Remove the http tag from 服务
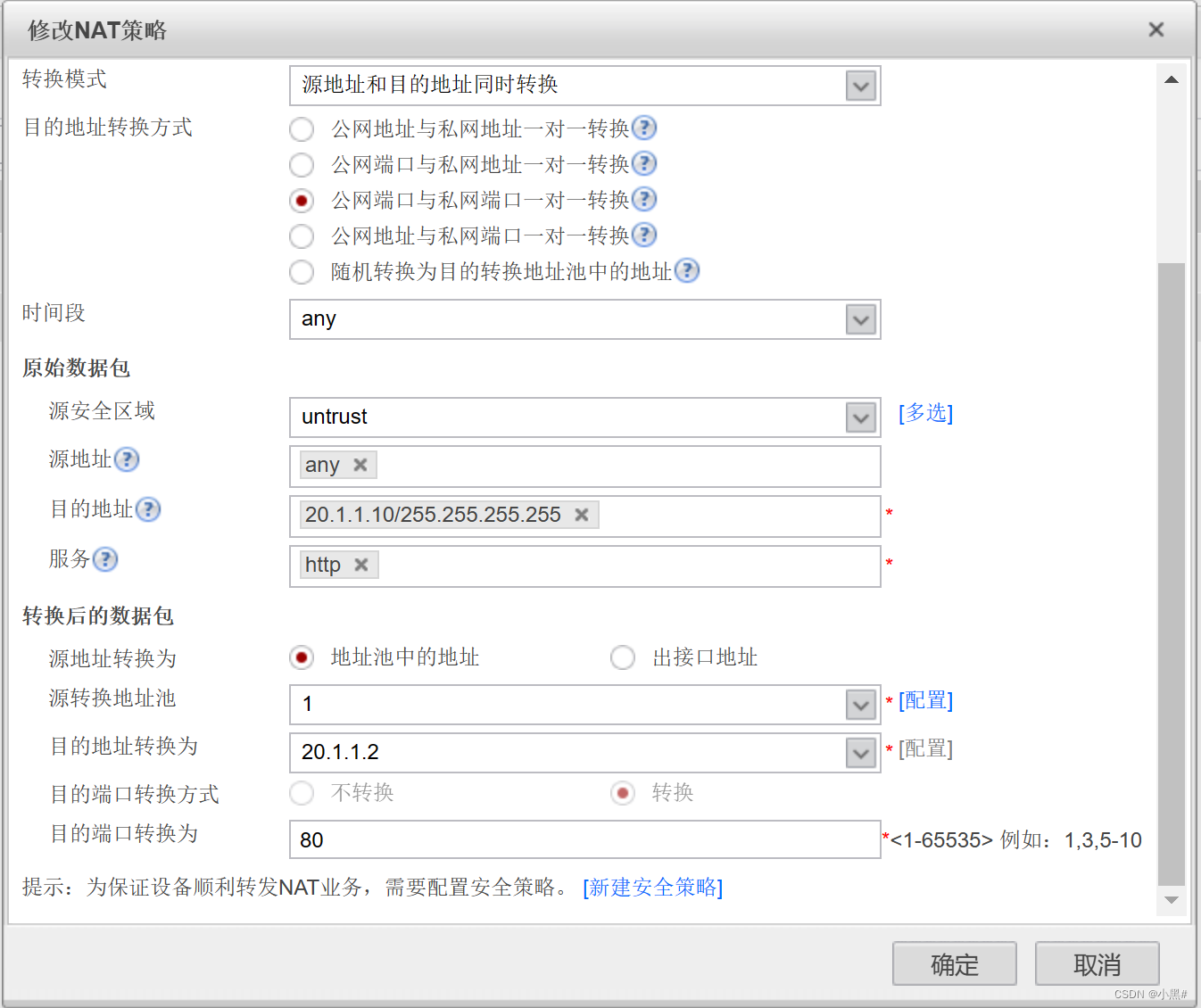The width and height of the screenshot is (1201, 1008). tap(361, 564)
